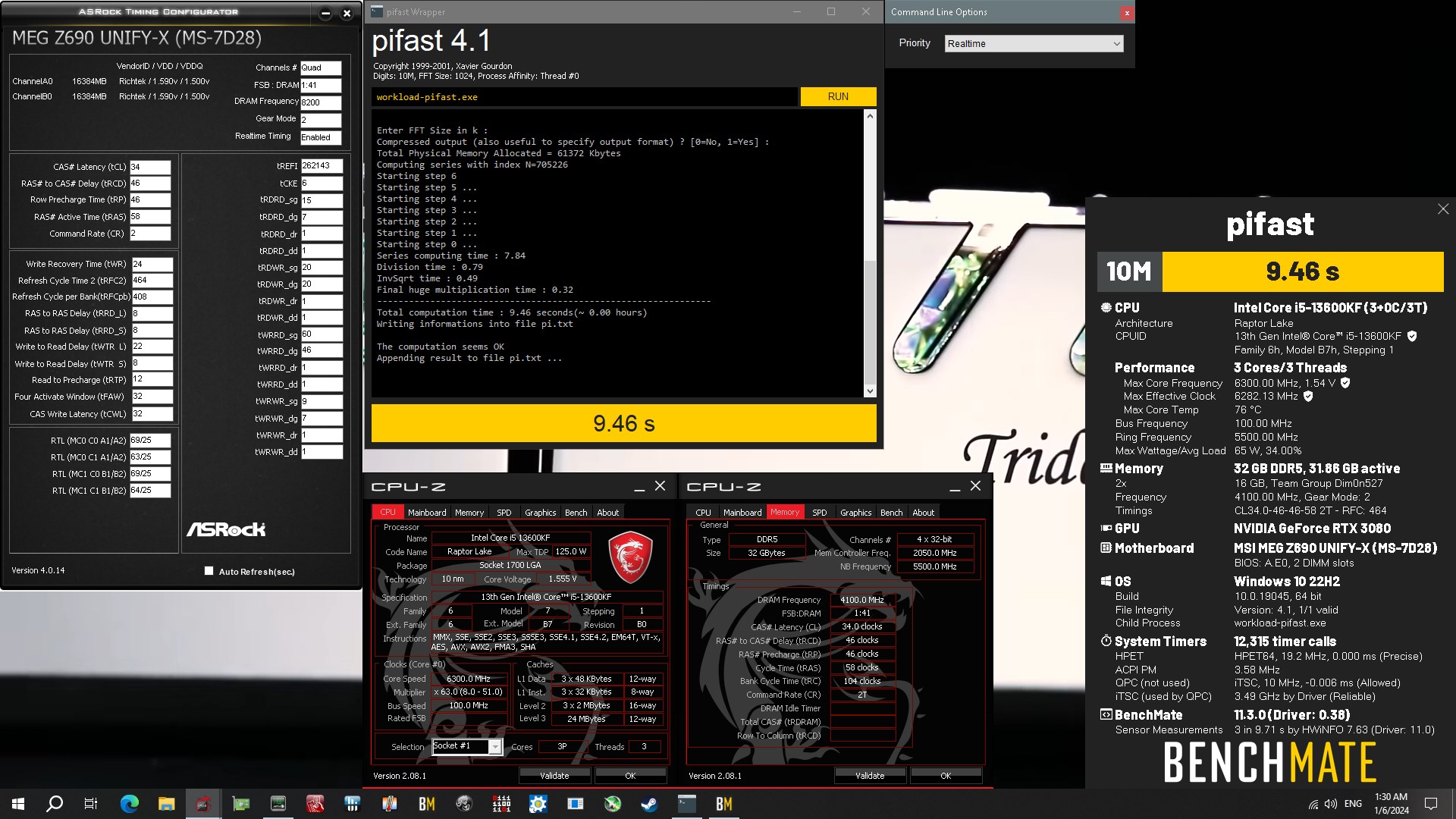Click the stopwatch icon beside System Timers
The height and width of the screenshot is (819, 1456).
1106,642
